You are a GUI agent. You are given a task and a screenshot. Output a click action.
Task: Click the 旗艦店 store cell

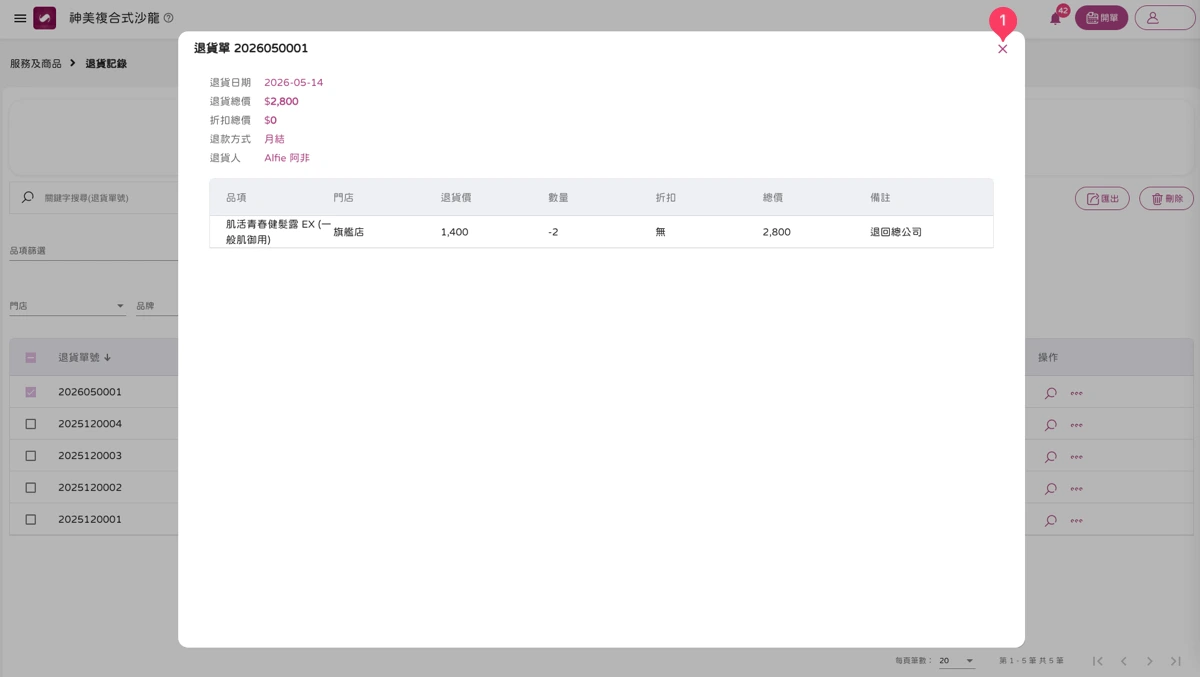click(x=348, y=232)
